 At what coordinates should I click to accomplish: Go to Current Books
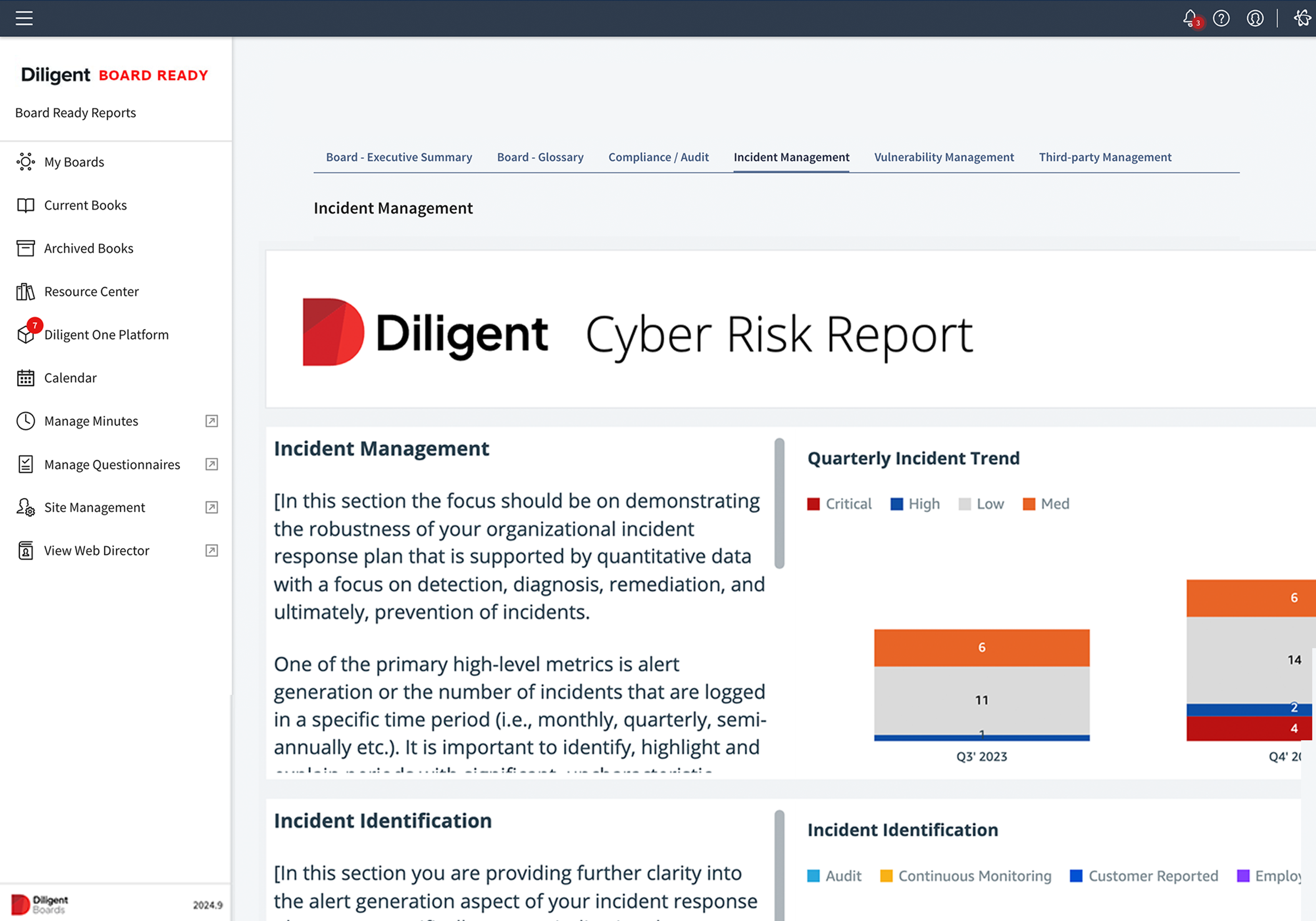[85, 205]
